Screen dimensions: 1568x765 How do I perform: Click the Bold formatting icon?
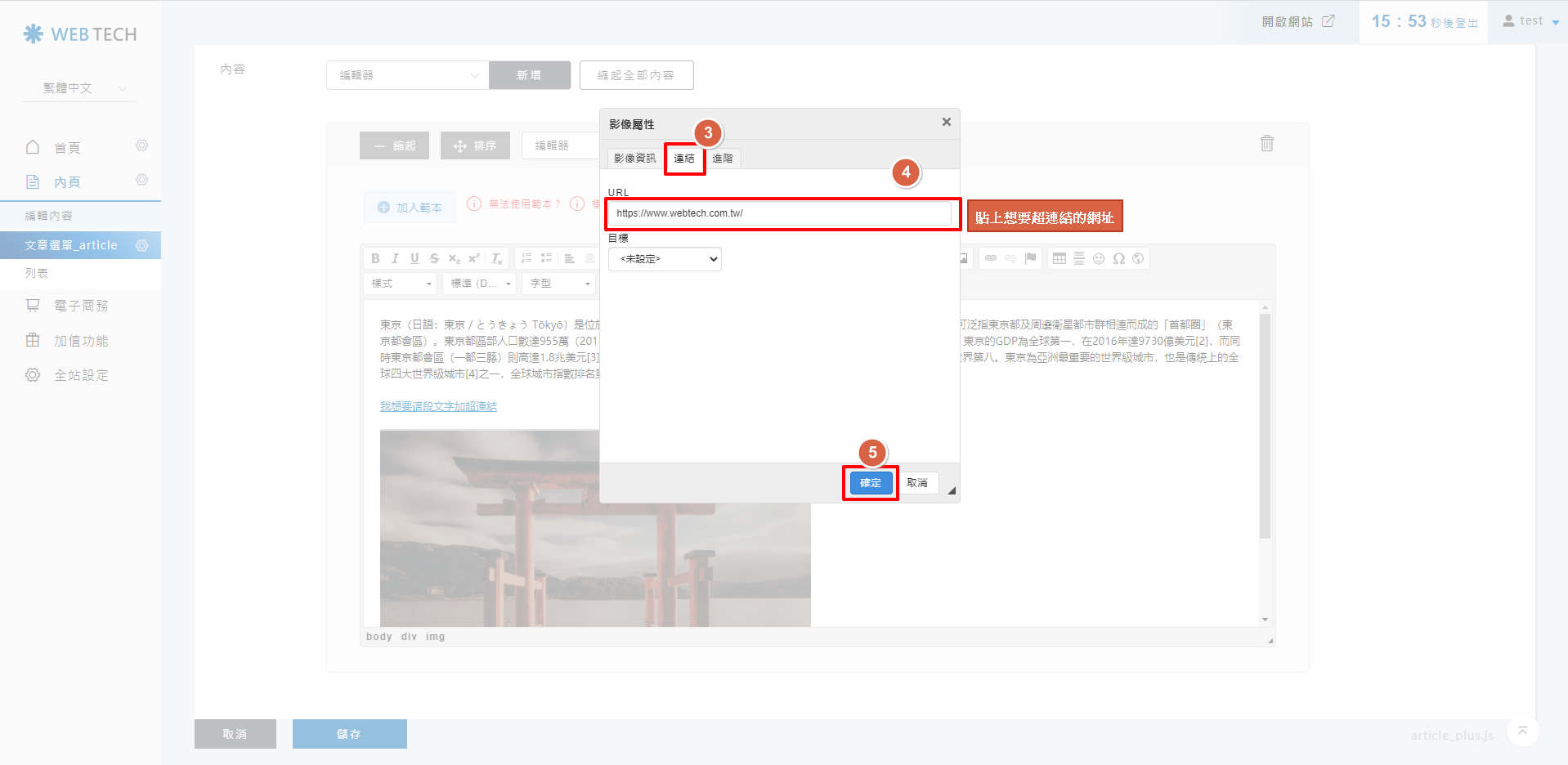(375, 258)
